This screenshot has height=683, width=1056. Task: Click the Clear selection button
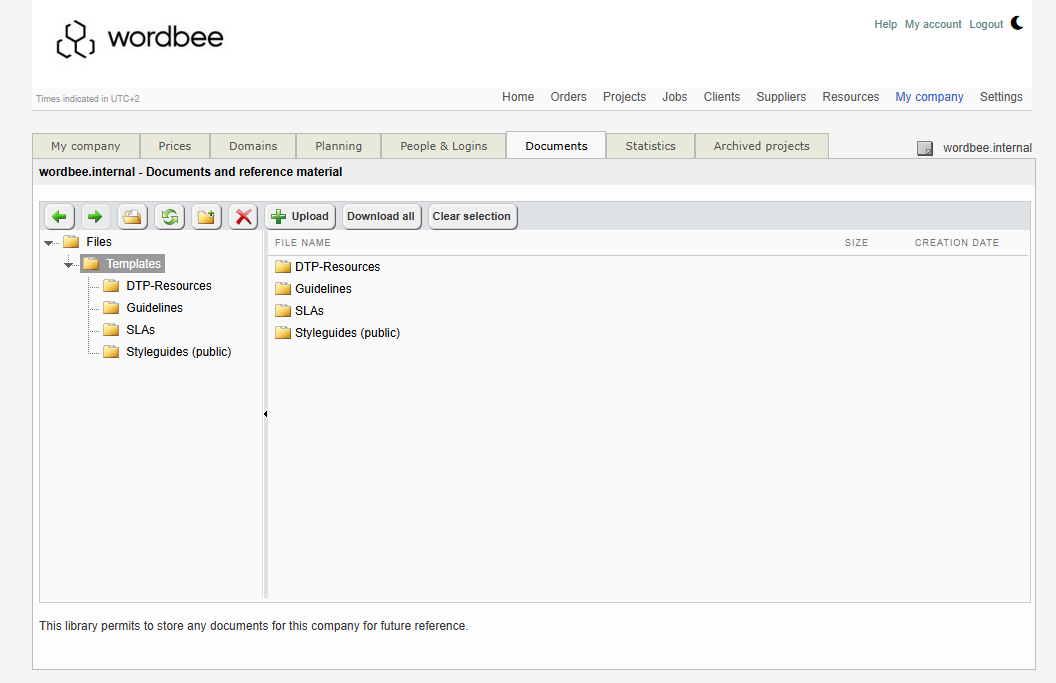point(472,217)
